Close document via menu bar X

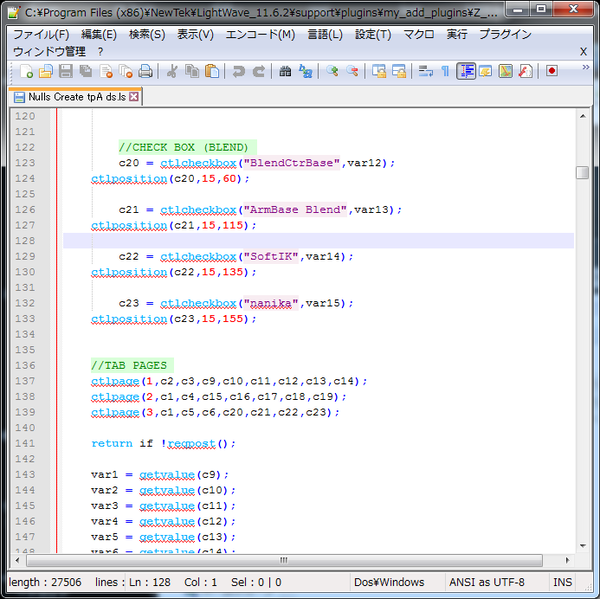[583, 51]
